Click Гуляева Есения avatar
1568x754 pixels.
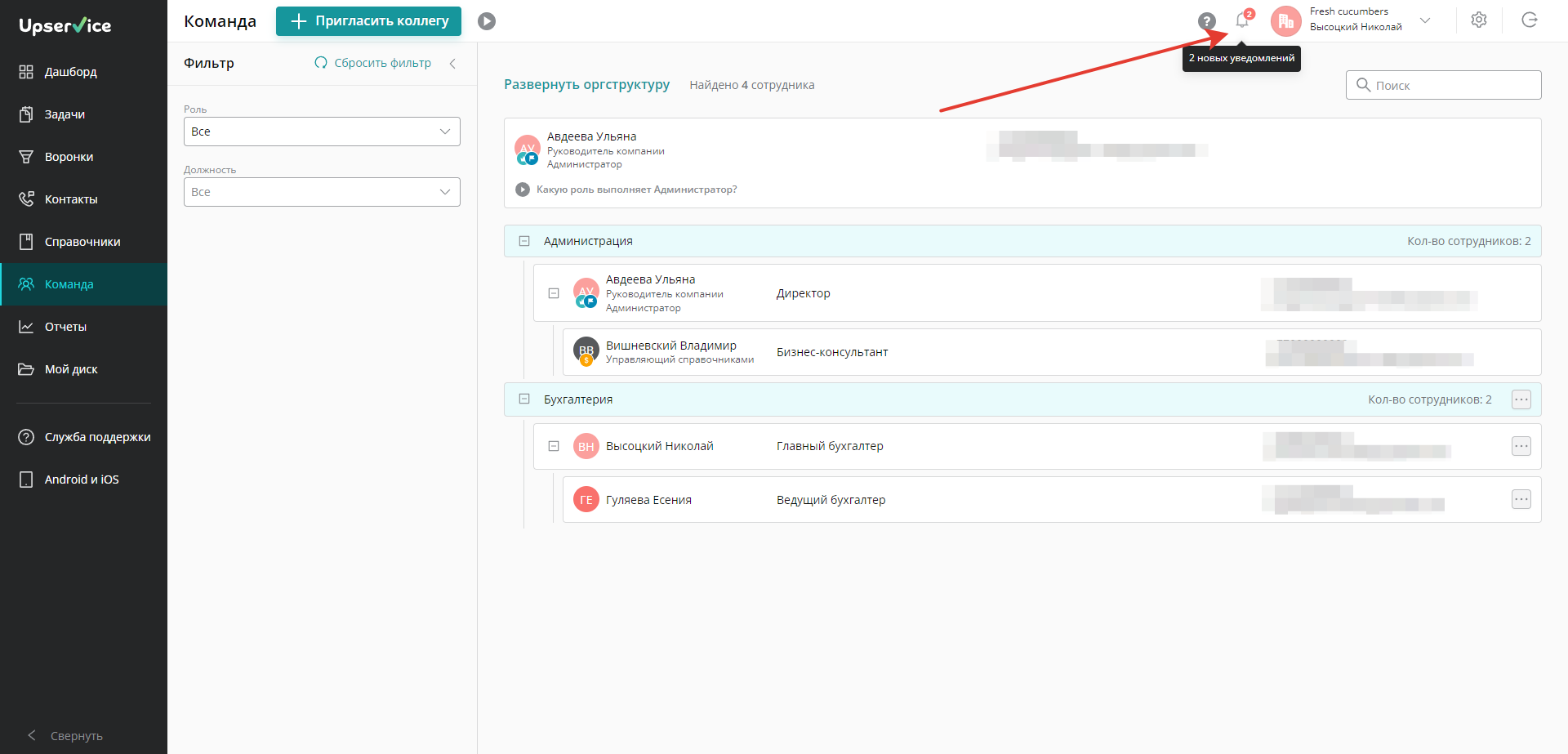coord(586,499)
